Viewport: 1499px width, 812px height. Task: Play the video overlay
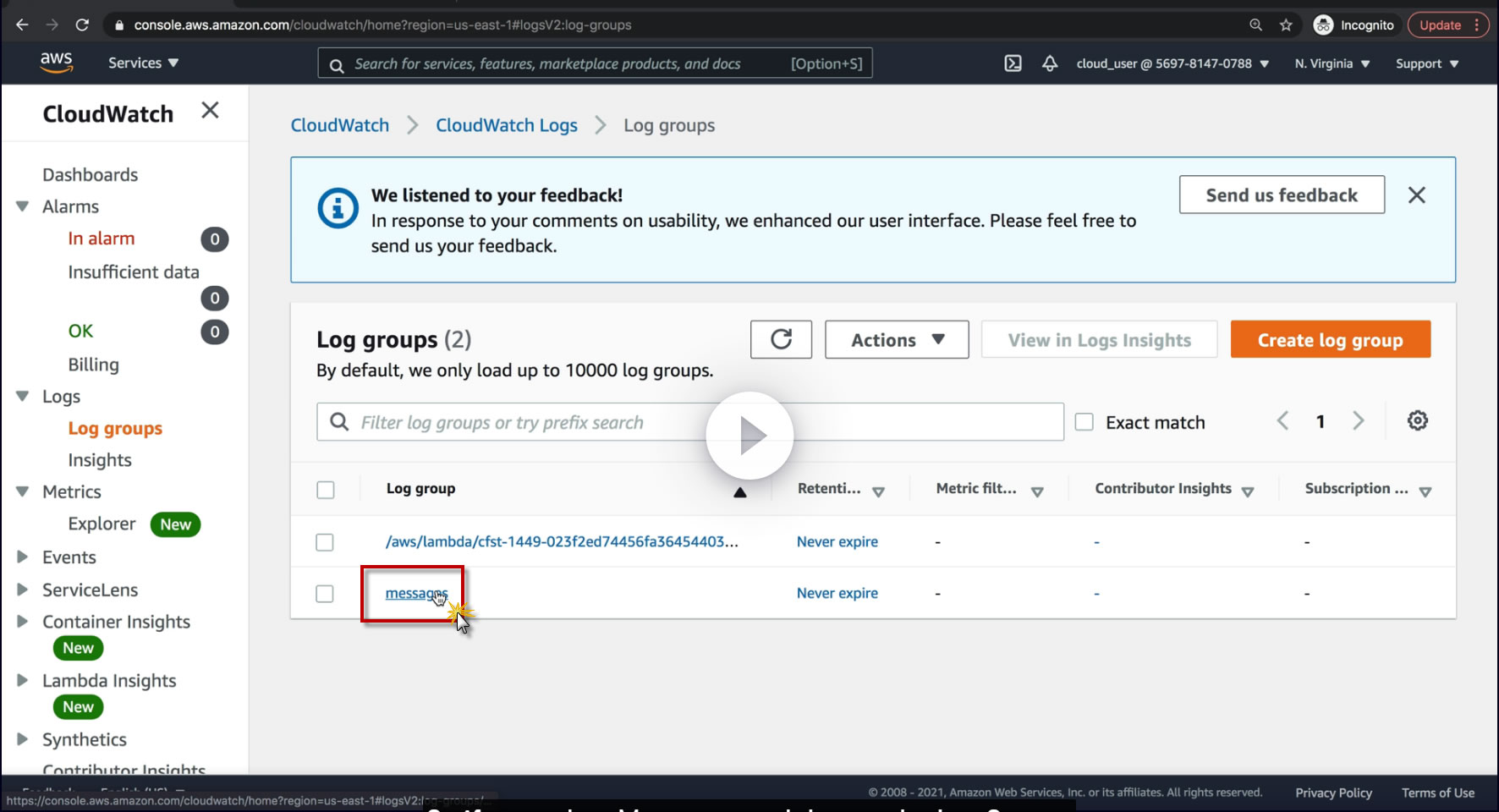pyautogui.click(x=749, y=436)
